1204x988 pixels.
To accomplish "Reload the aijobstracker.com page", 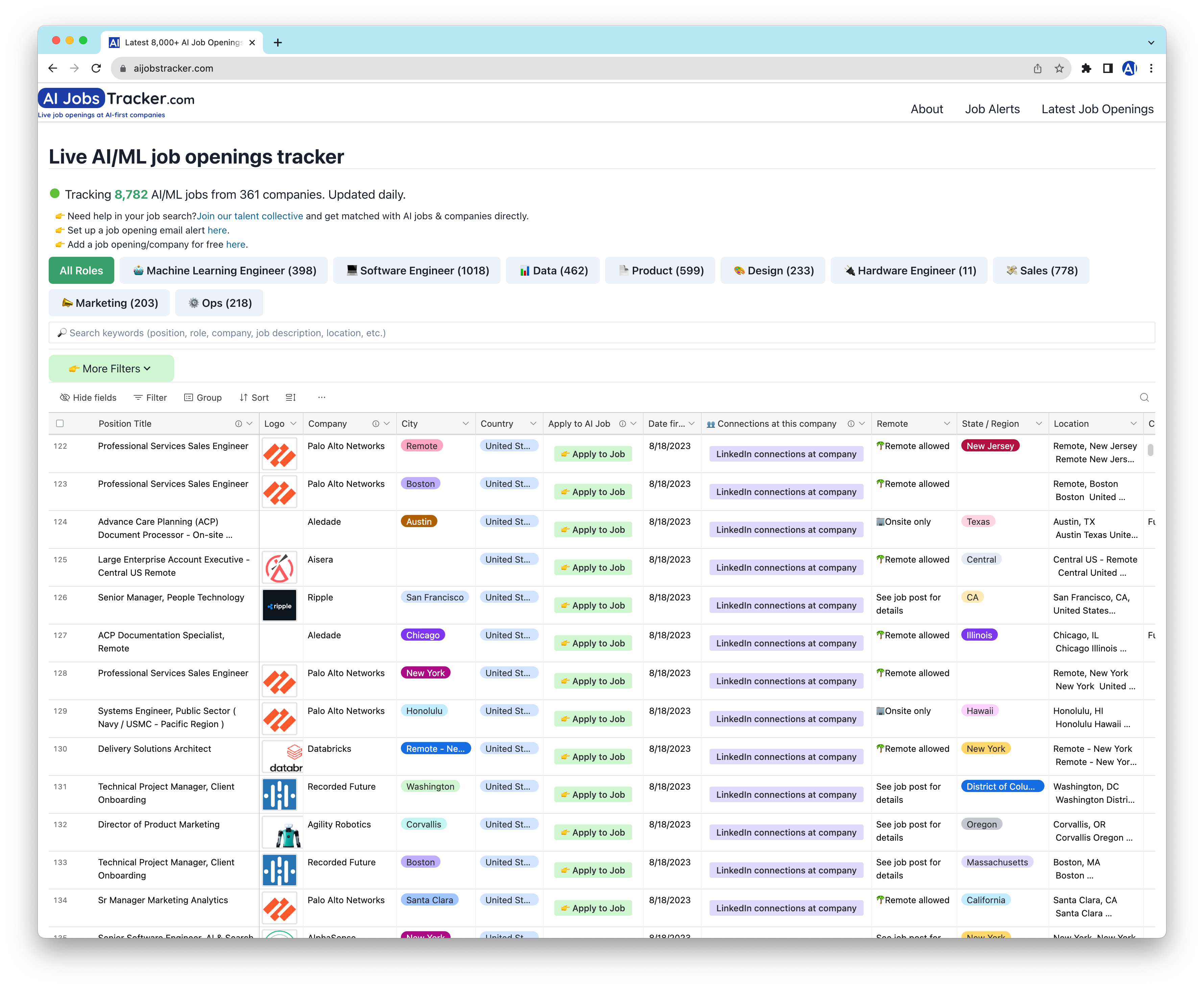I will [x=96, y=68].
